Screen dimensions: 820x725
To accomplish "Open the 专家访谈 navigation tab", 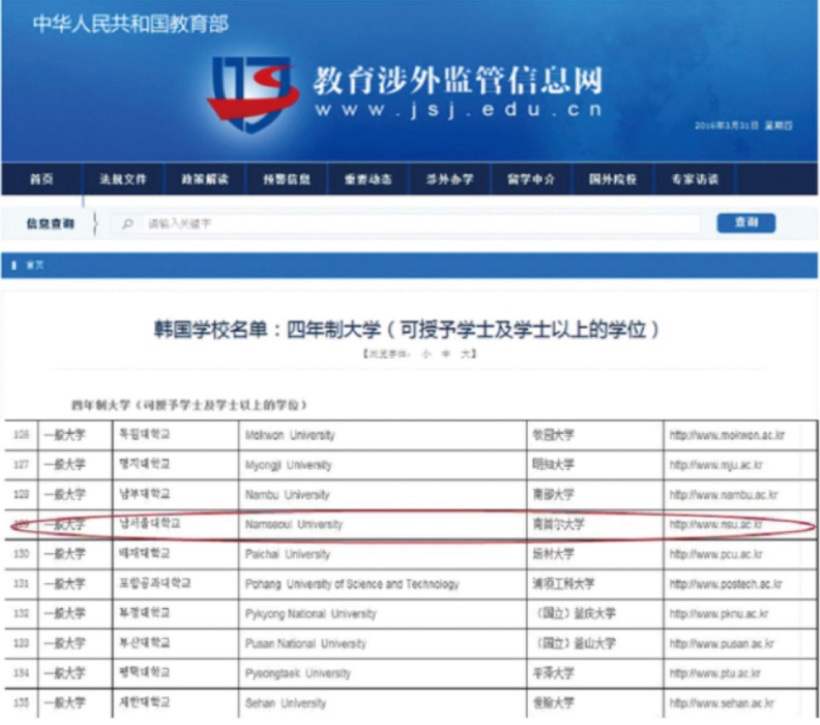I will click(x=695, y=179).
